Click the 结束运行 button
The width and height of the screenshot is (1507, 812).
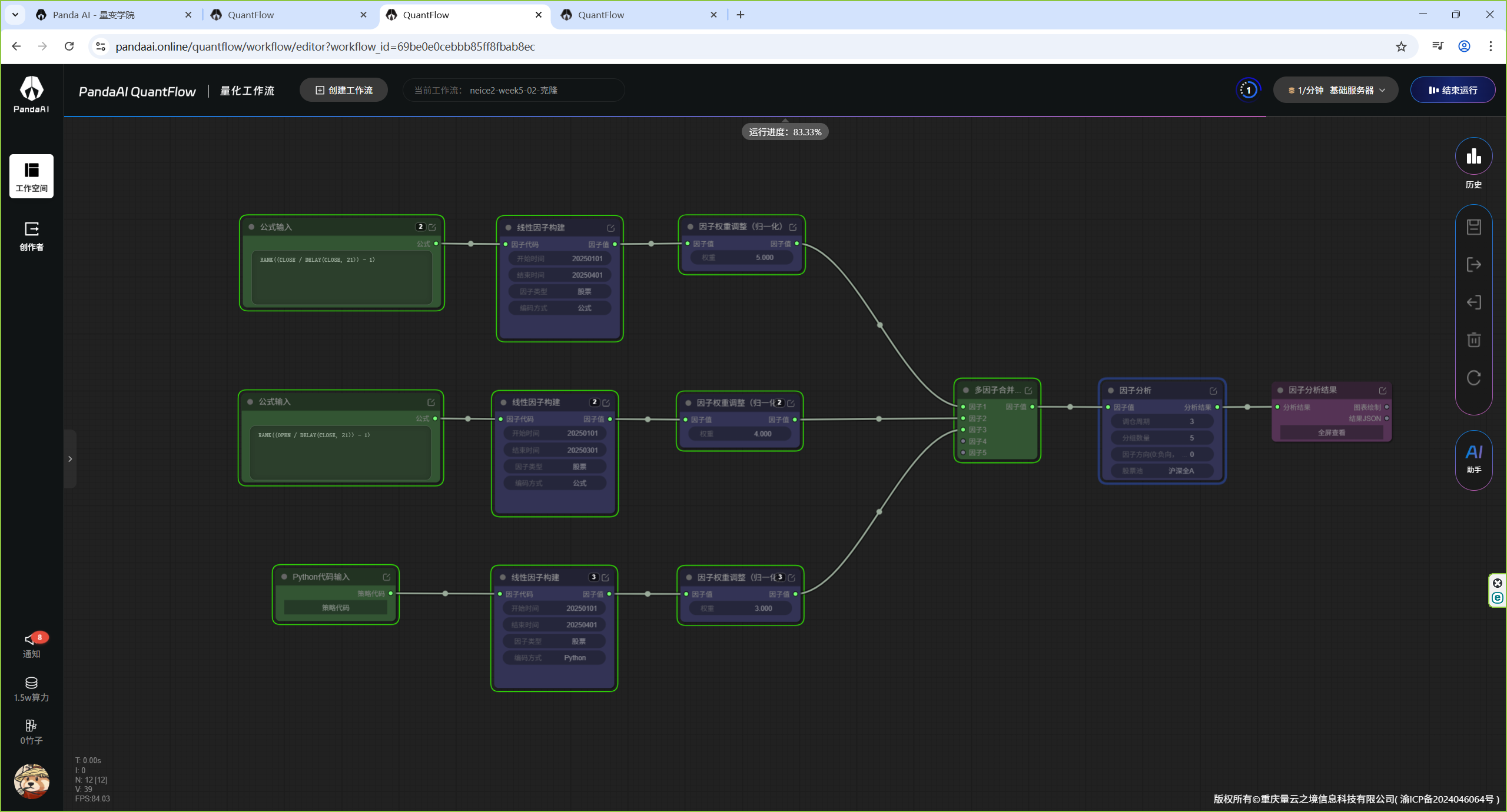[1452, 91]
